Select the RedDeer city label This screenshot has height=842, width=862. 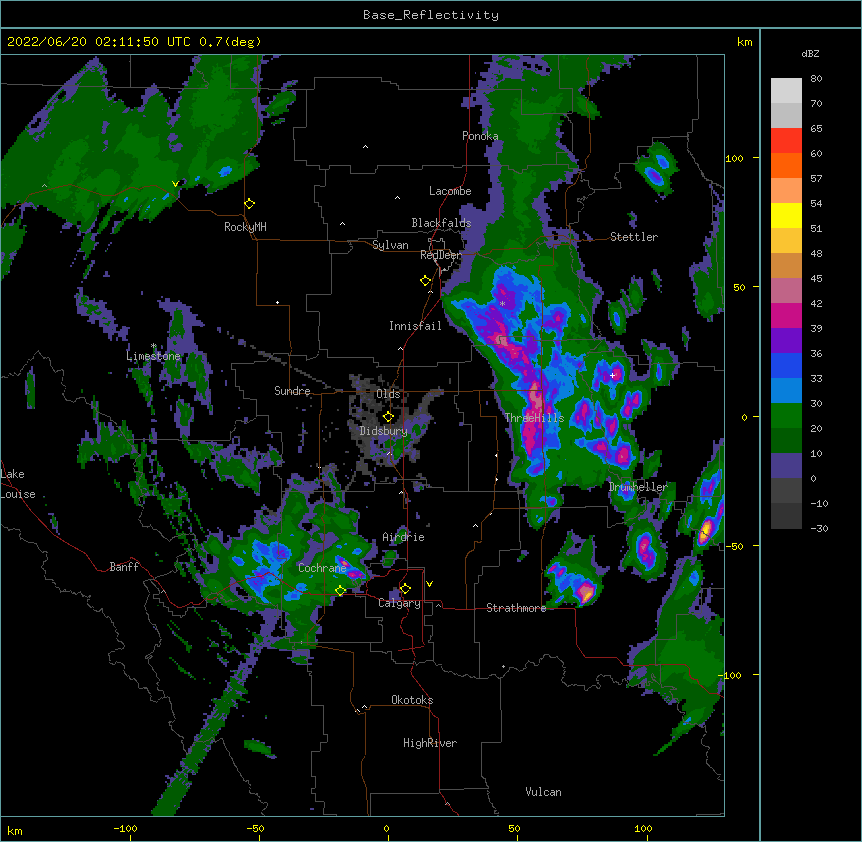coord(441,255)
